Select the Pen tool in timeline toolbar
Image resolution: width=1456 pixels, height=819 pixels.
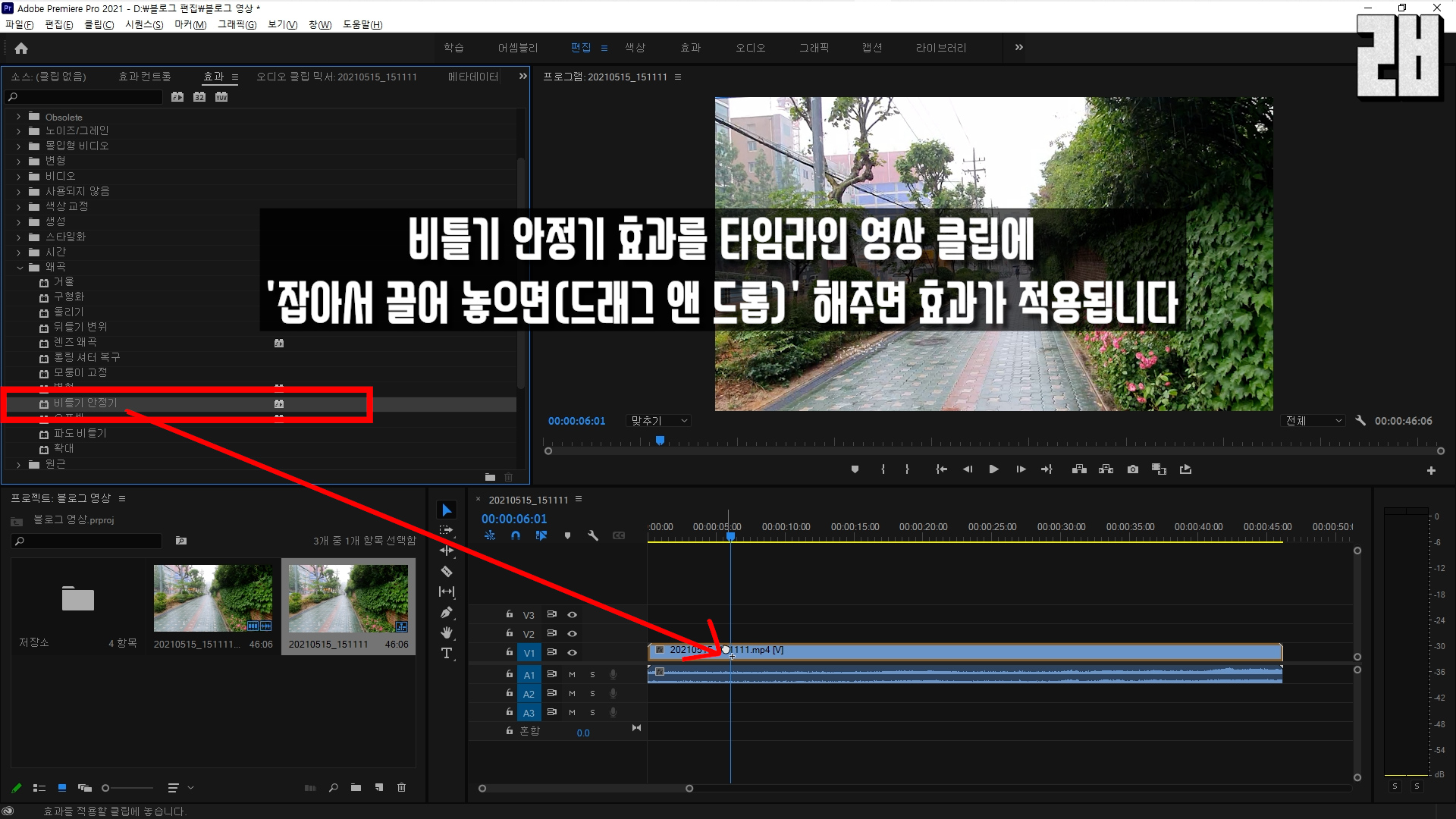447,612
